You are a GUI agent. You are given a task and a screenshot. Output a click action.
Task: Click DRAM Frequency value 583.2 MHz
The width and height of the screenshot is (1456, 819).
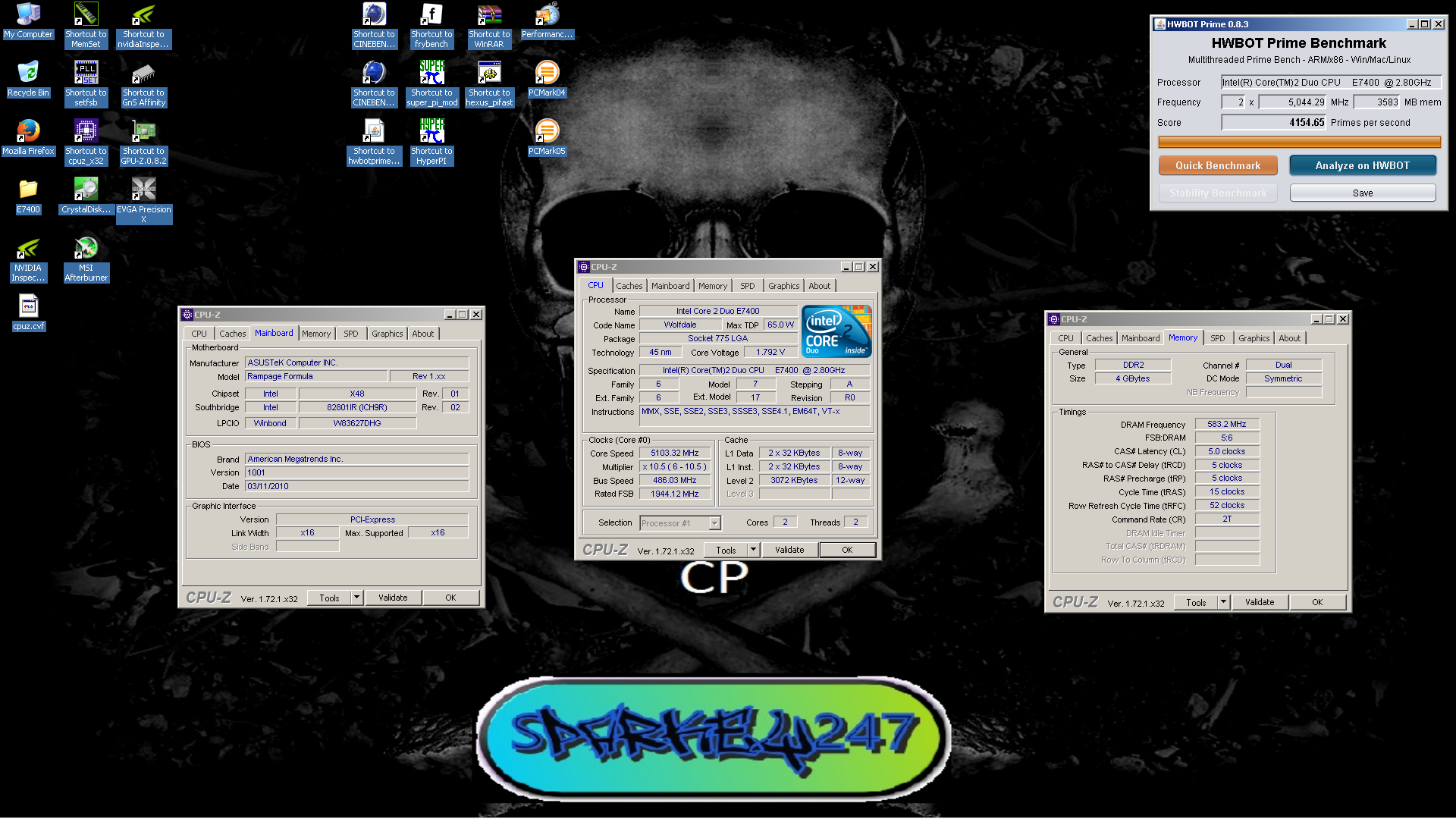coord(1227,425)
